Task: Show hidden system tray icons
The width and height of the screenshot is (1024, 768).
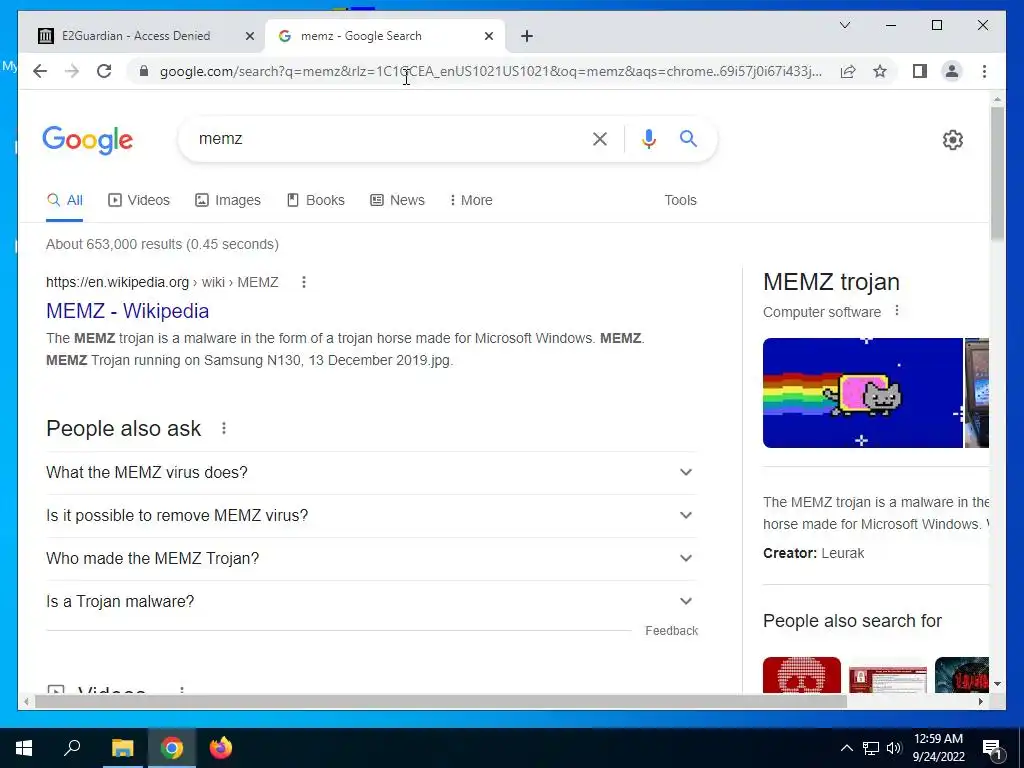Action: tap(846, 748)
